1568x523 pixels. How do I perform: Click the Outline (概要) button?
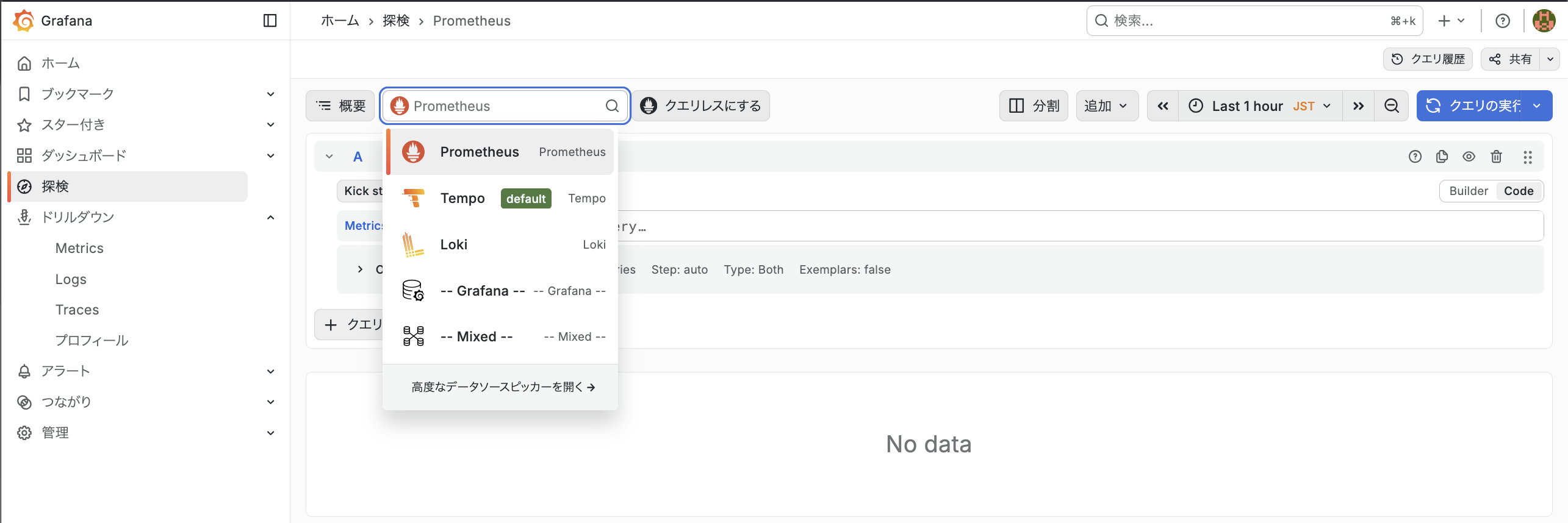coord(340,106)
